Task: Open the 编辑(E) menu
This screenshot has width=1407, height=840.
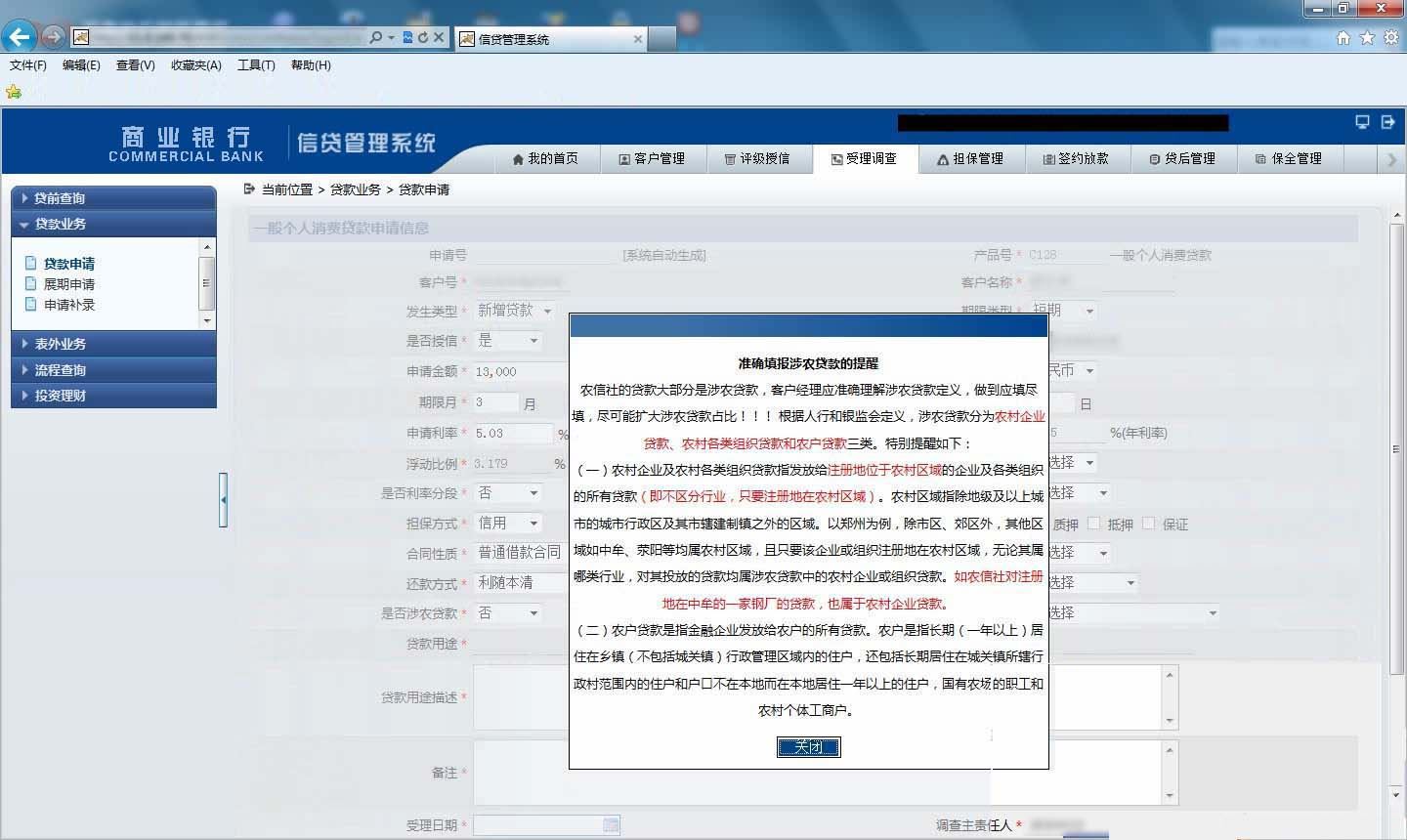Action: (x=81, y=65)
